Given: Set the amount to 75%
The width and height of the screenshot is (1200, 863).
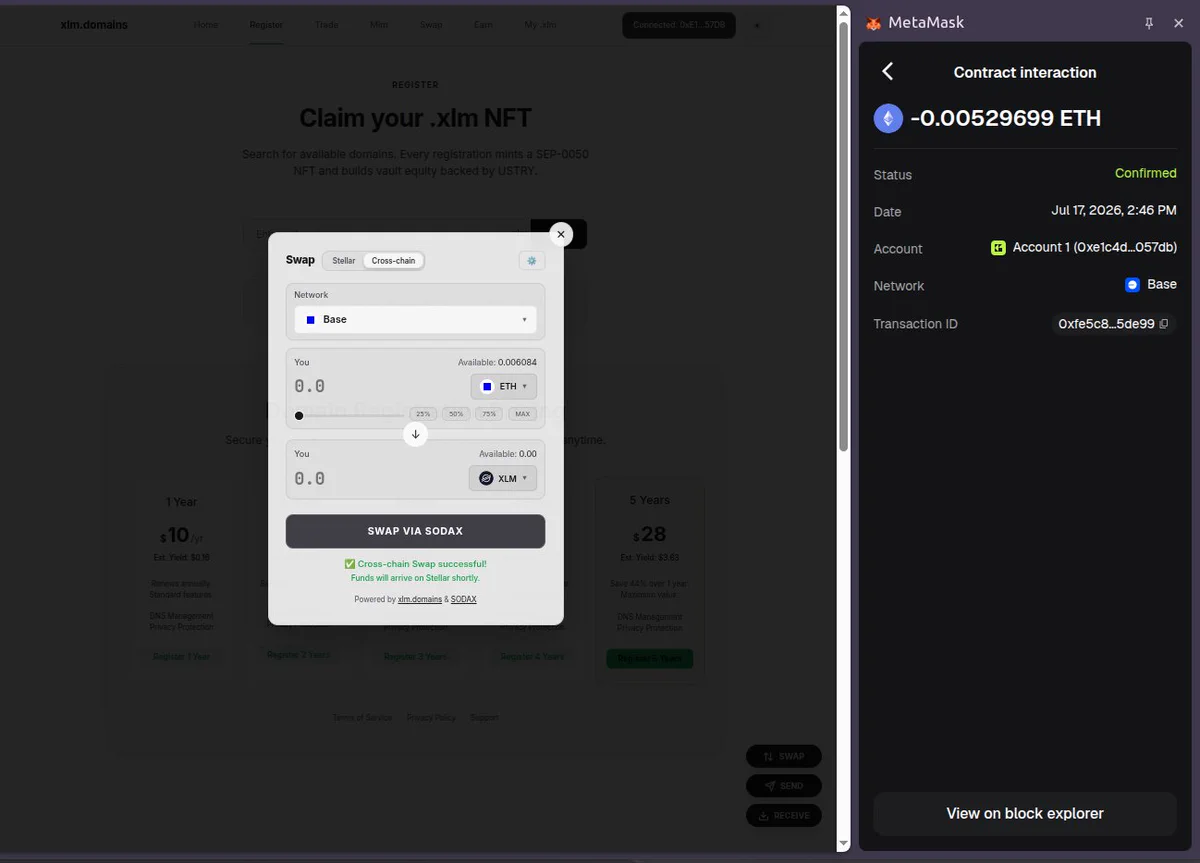Looking at the screenshot, I should [x=489, y=414].
